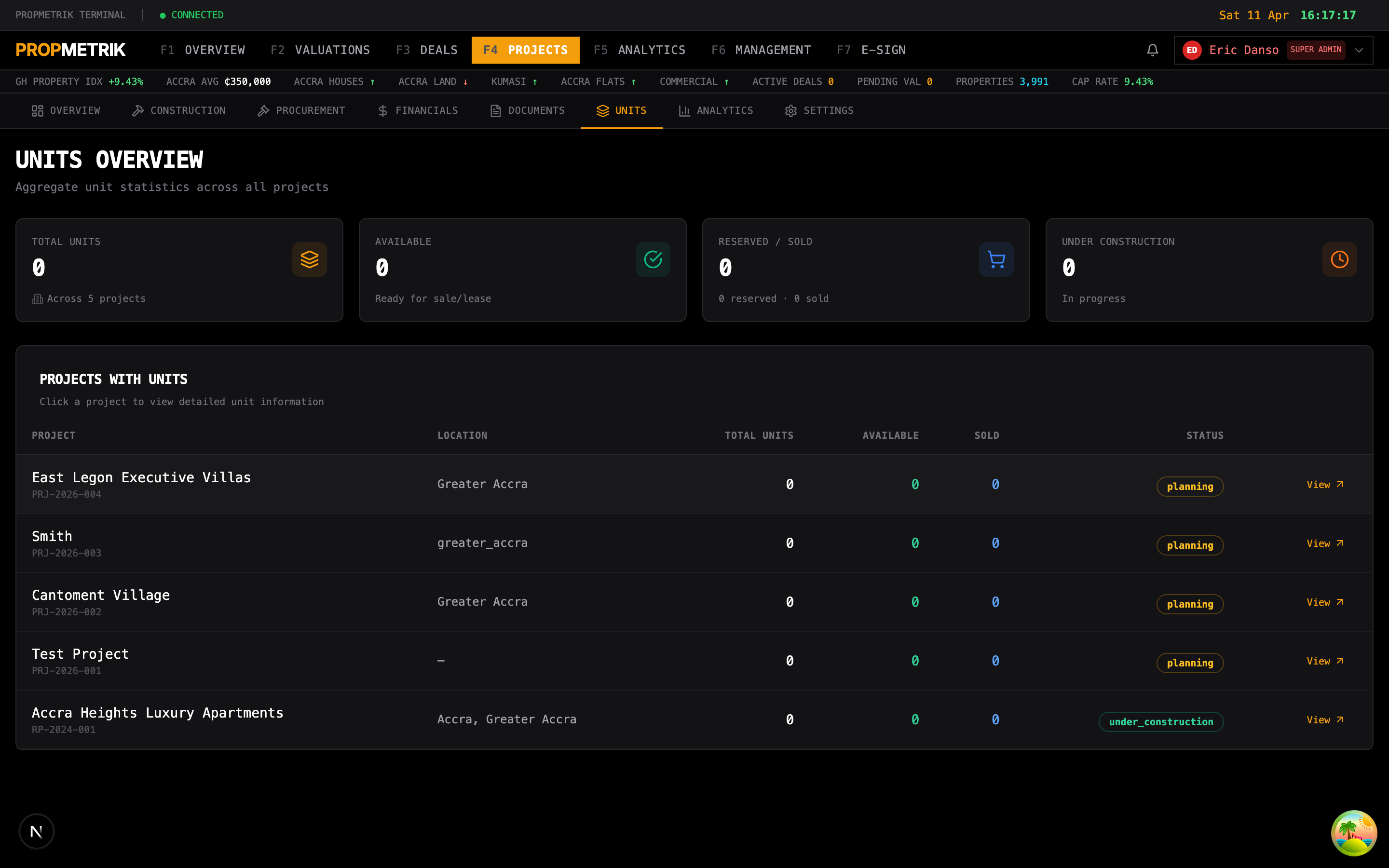The image size is (1389, 868).
Task: Click the CAP RATE 9.43% ticker item
Action: coord(1112,81)
